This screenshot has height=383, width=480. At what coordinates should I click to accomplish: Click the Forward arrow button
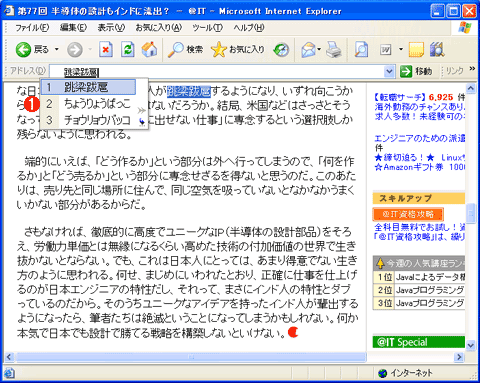pyautogui.click(x=75, y=50)
